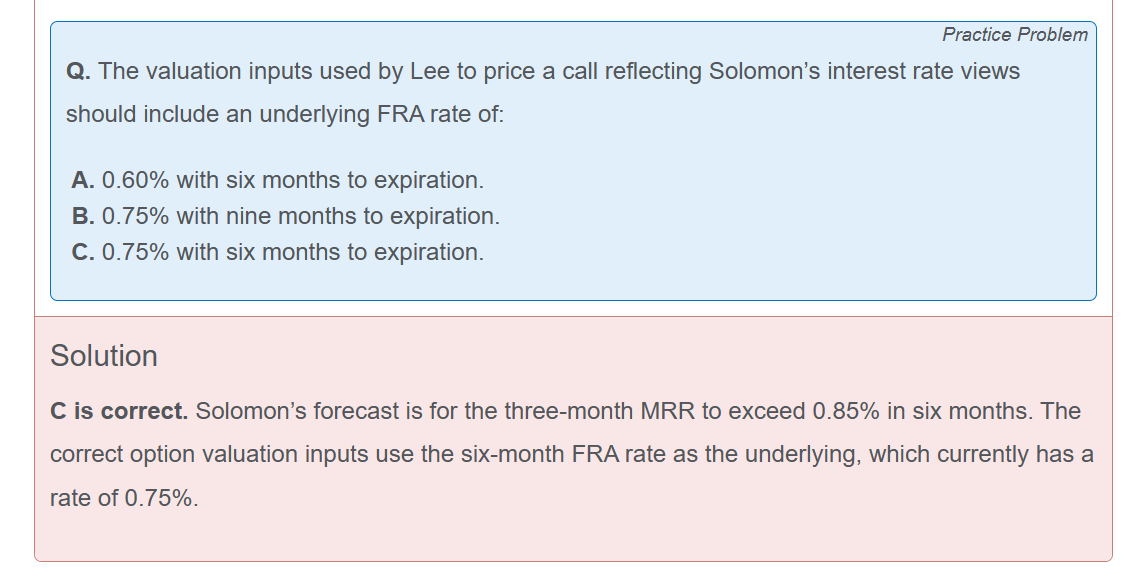
Task: Choose answer B, 0.75% with nine months
Action: click(x=286, y=217)
